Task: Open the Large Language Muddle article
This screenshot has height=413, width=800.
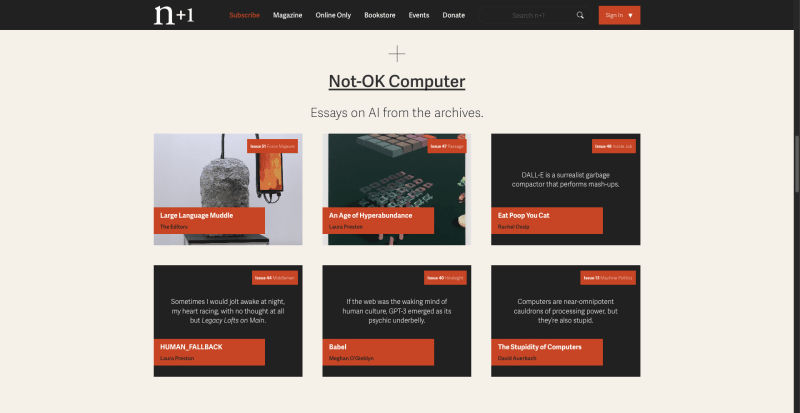Action: [196, 215]
